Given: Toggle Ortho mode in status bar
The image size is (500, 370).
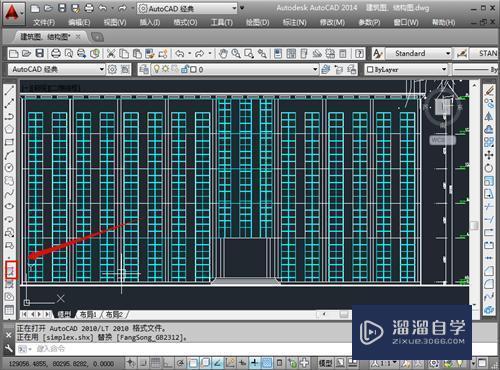Looking at the screenshot, I should click(167, 363).
